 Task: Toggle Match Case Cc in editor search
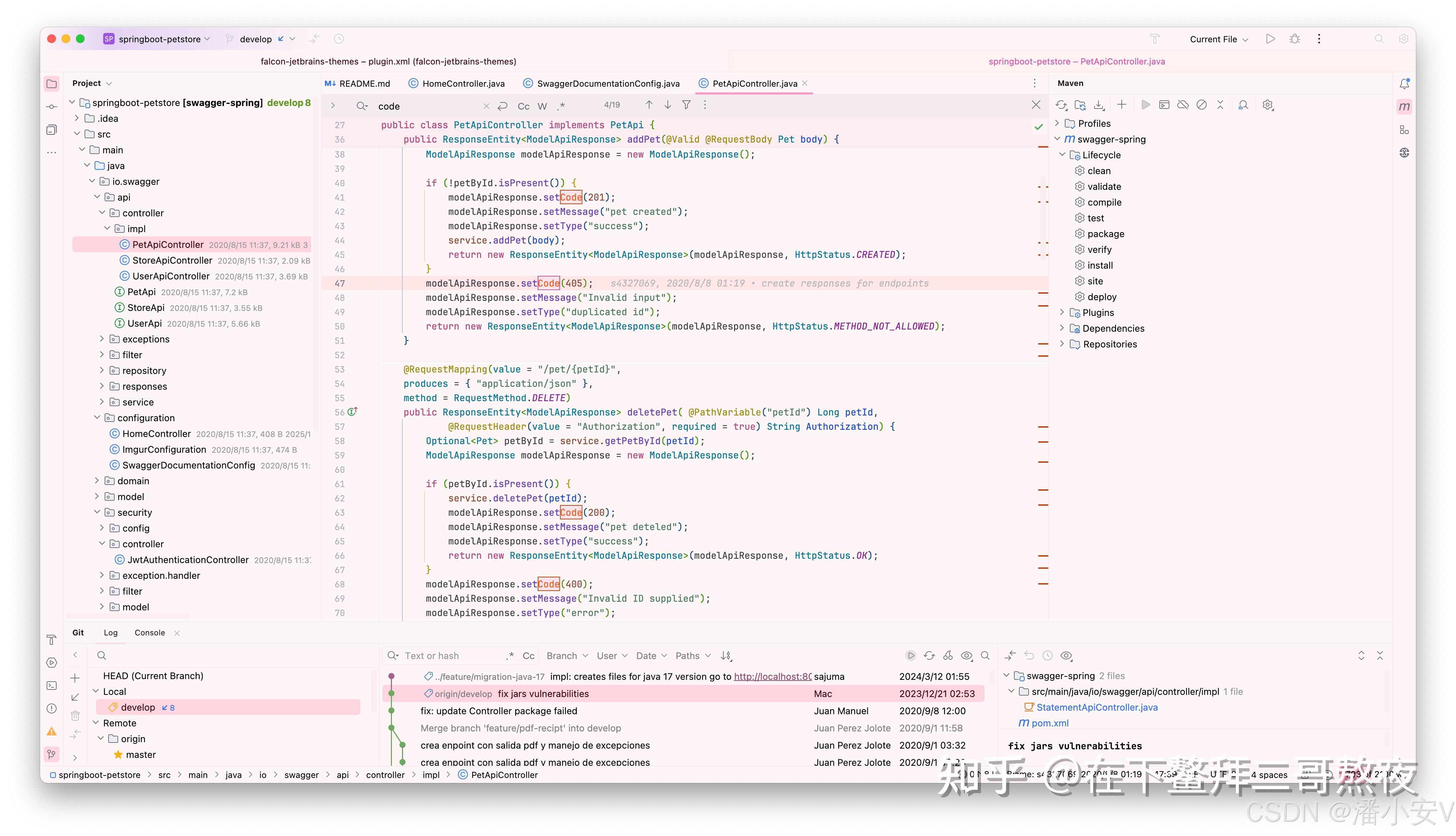point(523,106)
